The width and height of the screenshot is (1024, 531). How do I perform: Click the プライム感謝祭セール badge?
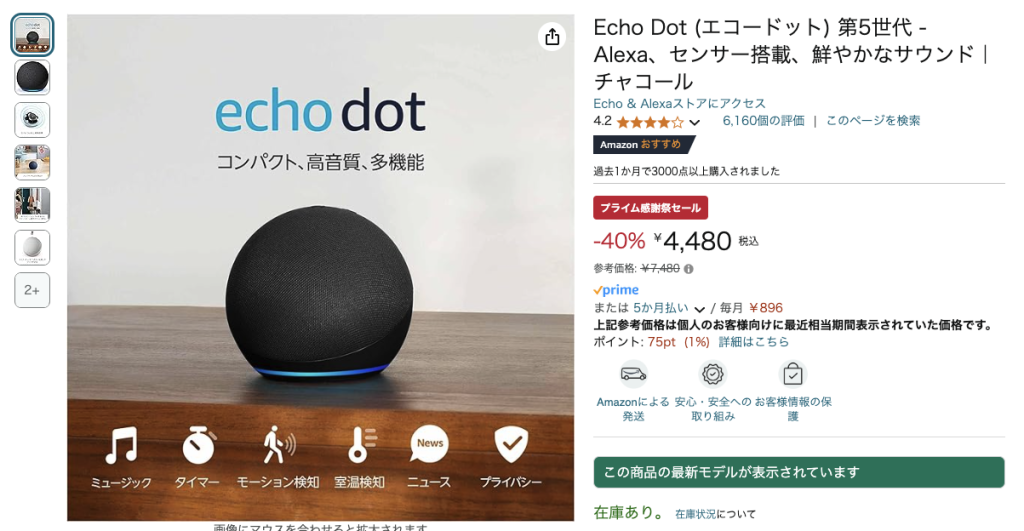pos(650,208)
